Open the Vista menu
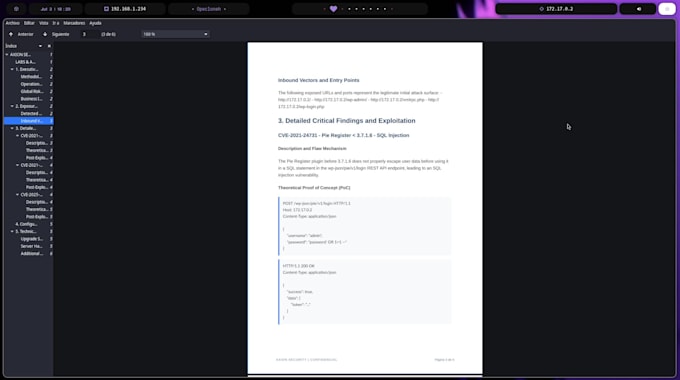Viewport: 680px width, 380px height. [44, 23]
